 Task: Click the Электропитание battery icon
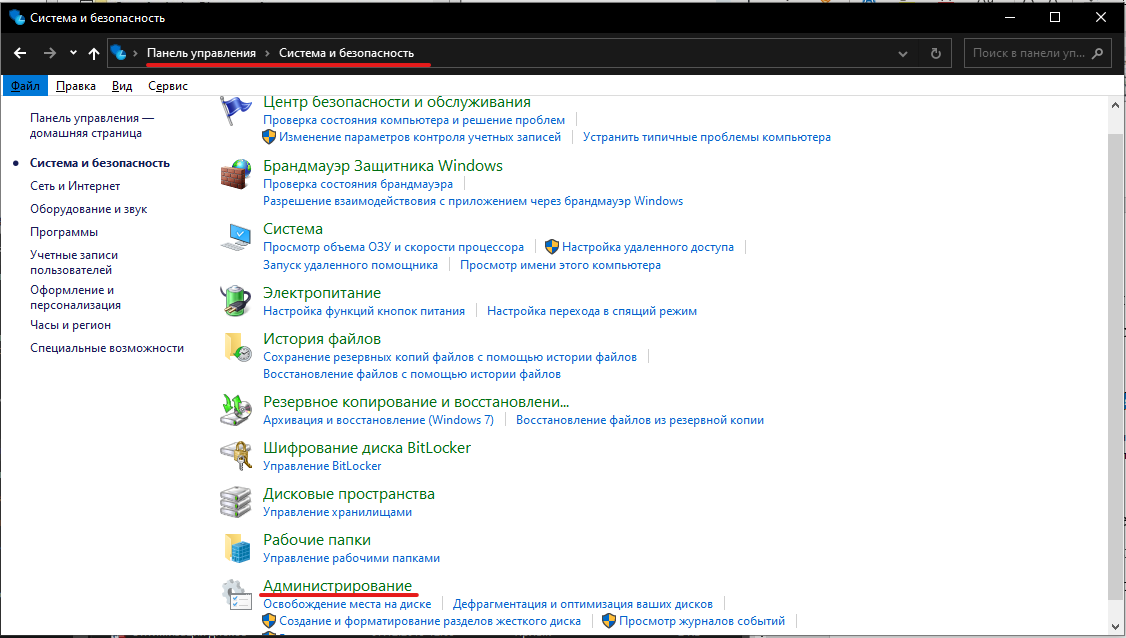coord(235,301)
